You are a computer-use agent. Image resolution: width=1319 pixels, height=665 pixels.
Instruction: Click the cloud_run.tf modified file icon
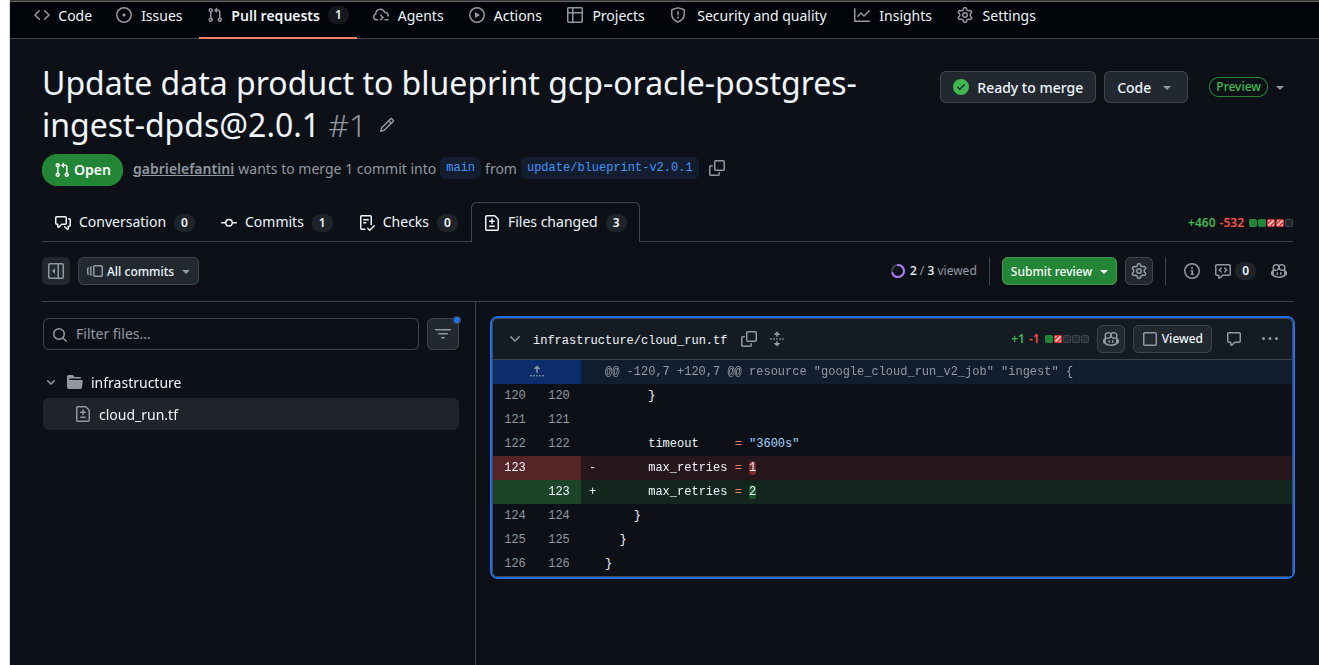(x=84, y=415)
